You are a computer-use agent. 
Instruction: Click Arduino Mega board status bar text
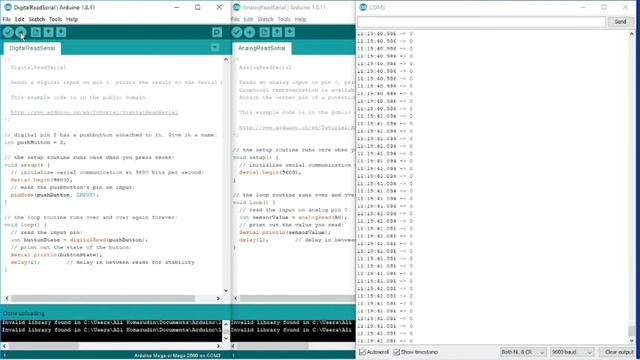coord(177,356)
